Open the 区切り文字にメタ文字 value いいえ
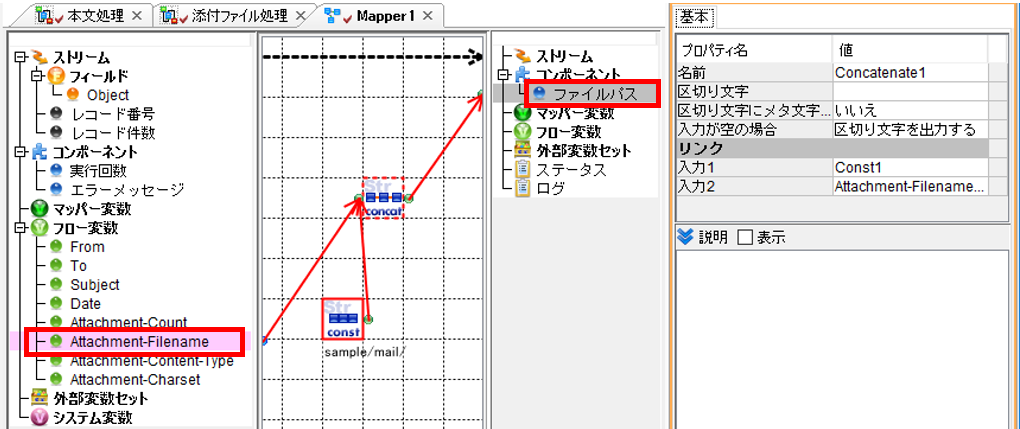This screenshot has height=429, width=1020. coord(909,110)
